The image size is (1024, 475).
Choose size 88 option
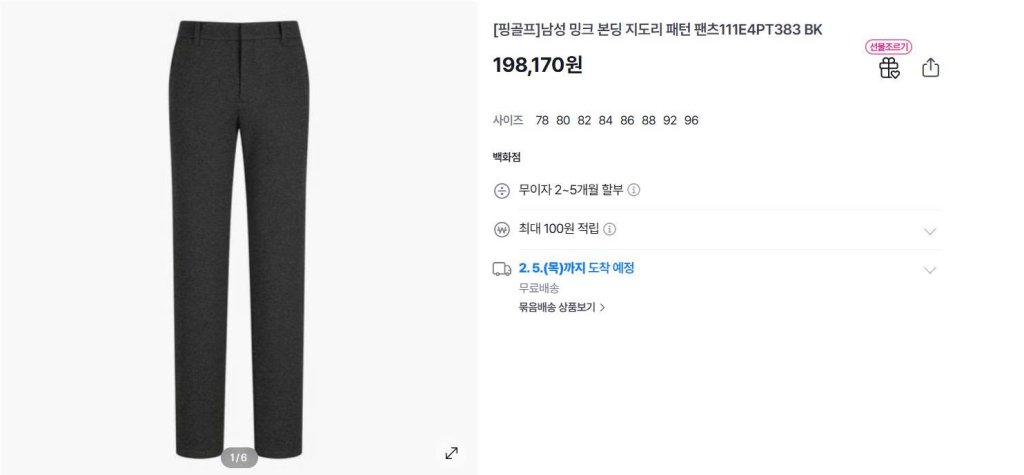[x=648, y=120]
